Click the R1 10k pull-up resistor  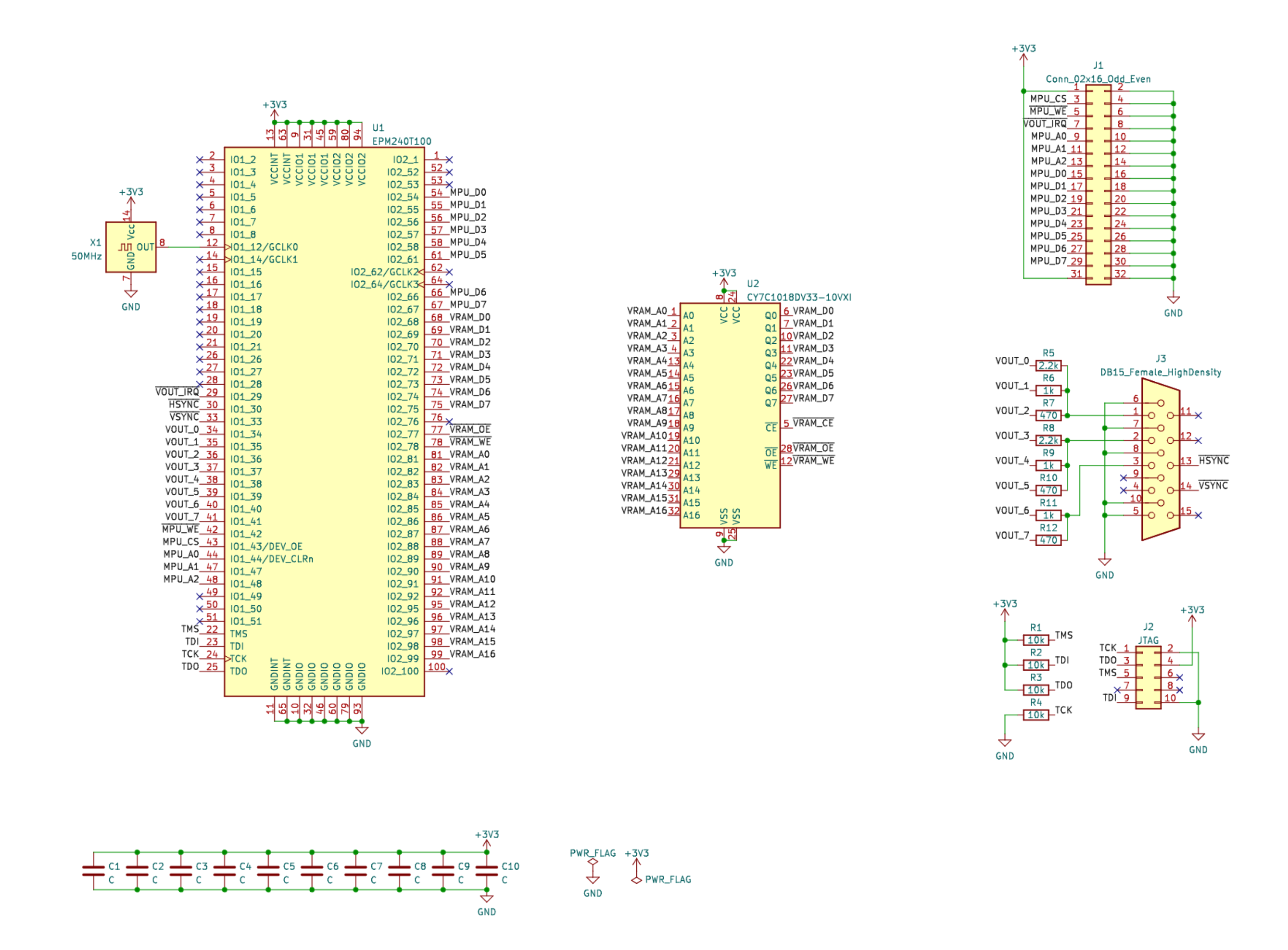(1035, 640)
